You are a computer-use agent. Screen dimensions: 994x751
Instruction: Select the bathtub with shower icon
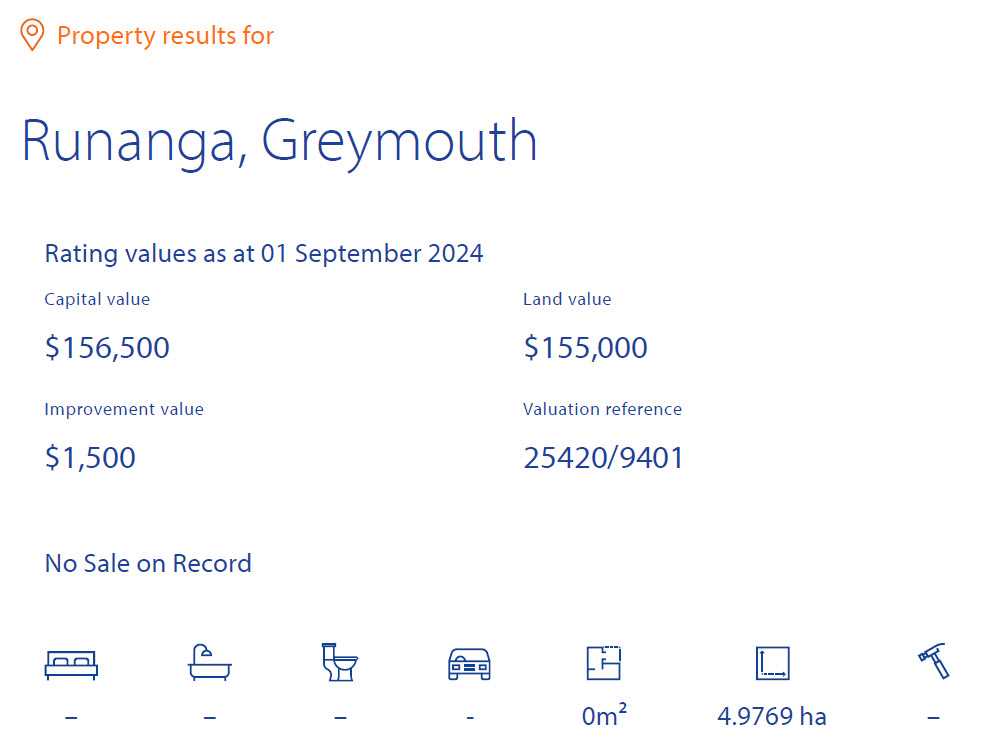click(210, 663)
